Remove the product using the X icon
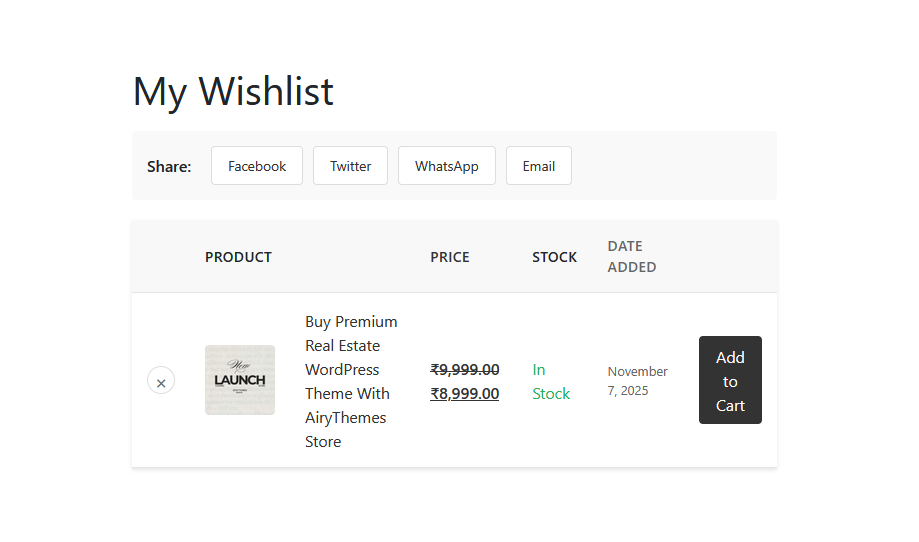919x542 pixels. (161, 381)
